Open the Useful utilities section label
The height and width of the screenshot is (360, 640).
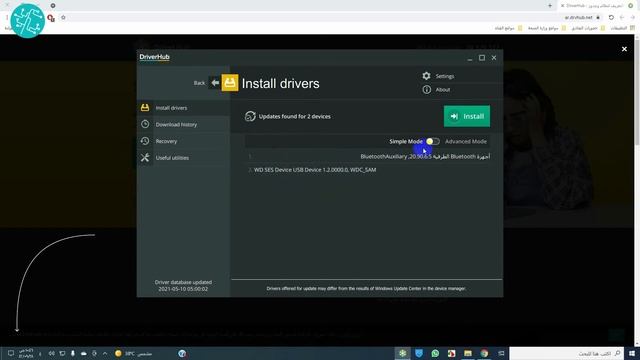172,158
